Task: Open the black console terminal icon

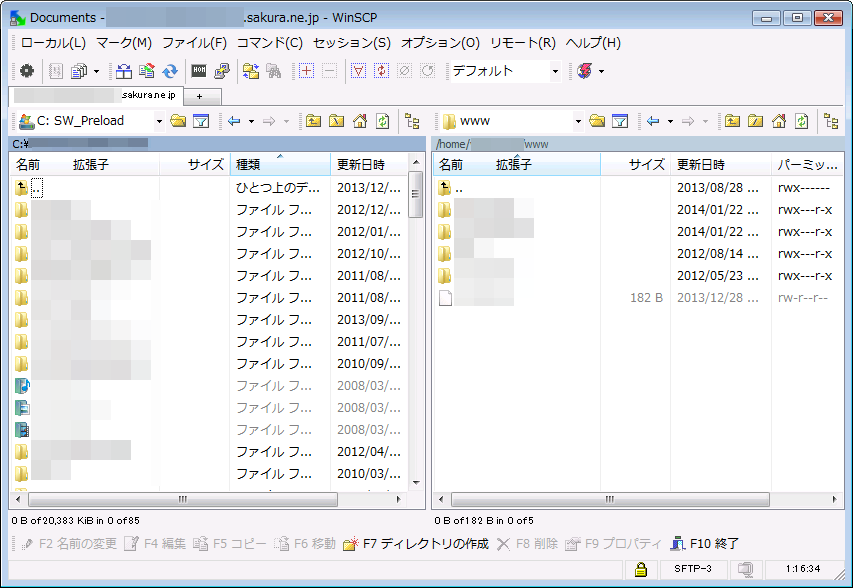Action: pyautogui.click(x=199, y=71)
